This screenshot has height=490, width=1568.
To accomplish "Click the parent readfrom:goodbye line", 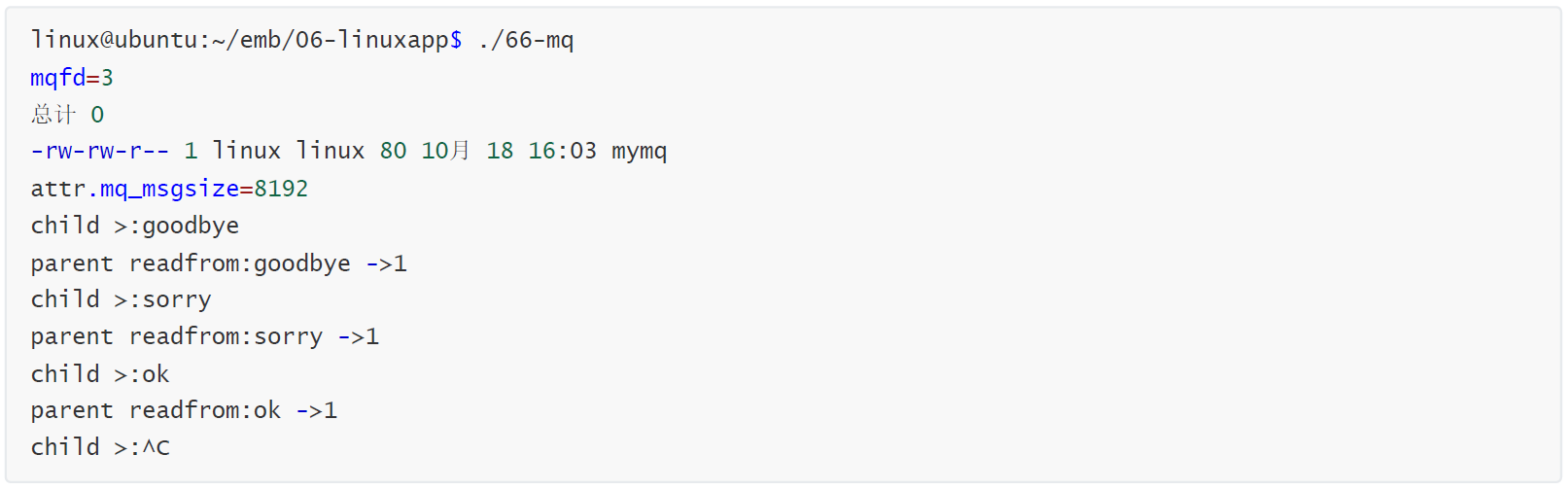I will coord(219,263).
